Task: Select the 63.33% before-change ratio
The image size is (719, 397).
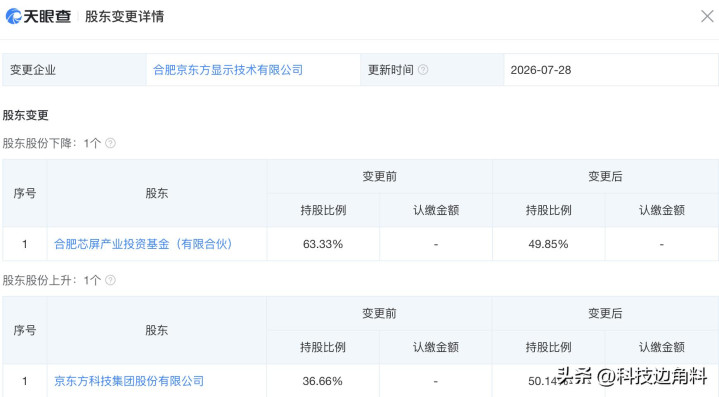Action: 323,244
